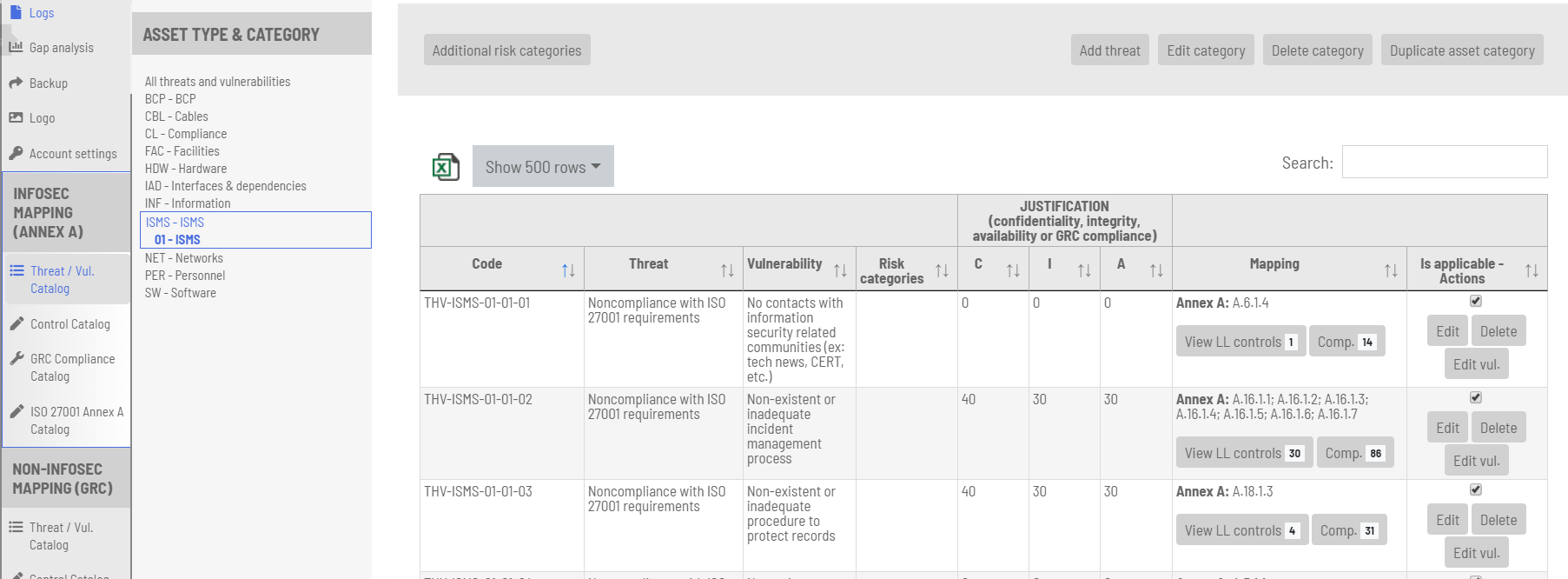Screen dimensions: 1568x579
Task: Click the Account settings key icon
Action: [16, 153]
